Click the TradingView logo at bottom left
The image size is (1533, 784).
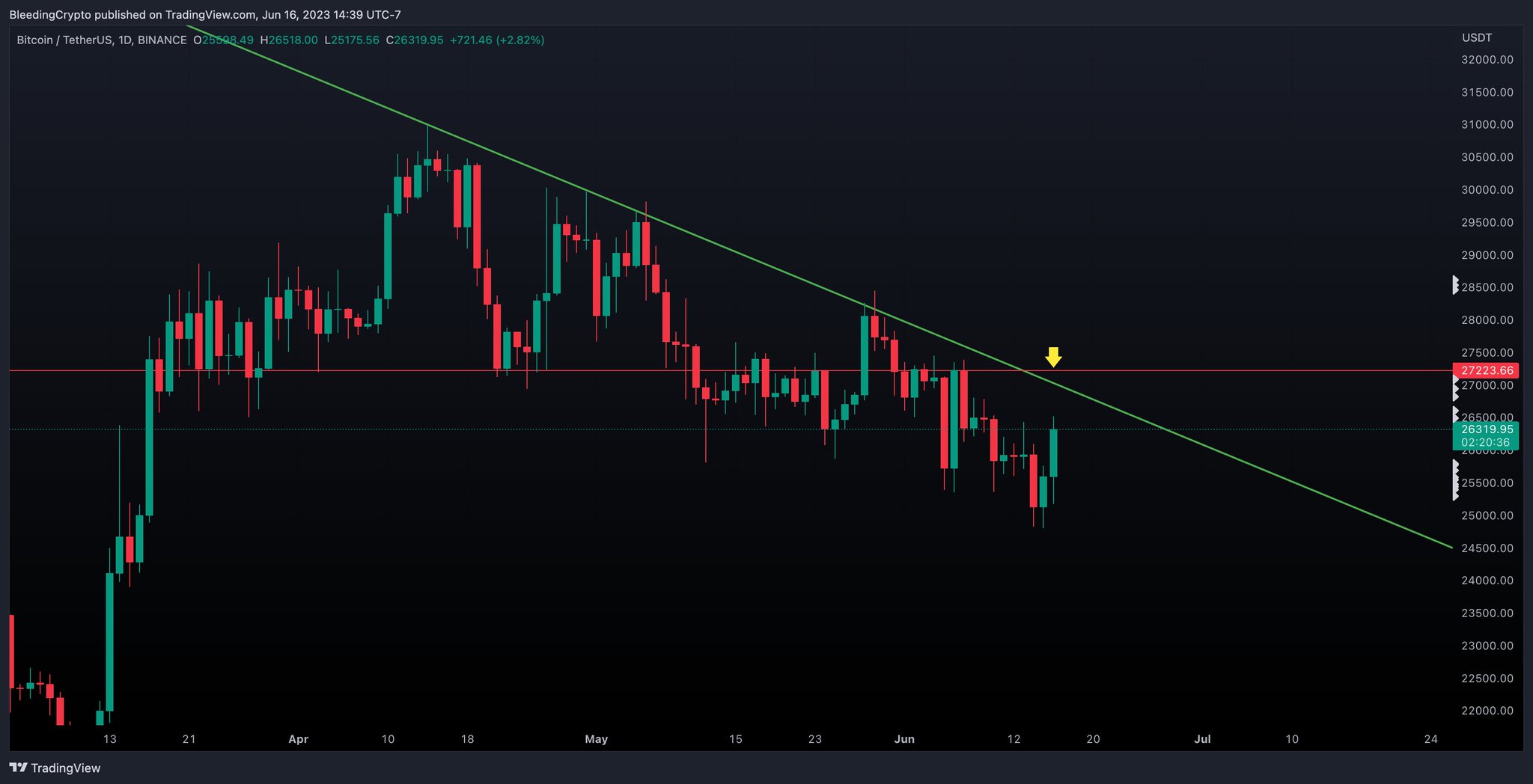[x=55, y=768]
